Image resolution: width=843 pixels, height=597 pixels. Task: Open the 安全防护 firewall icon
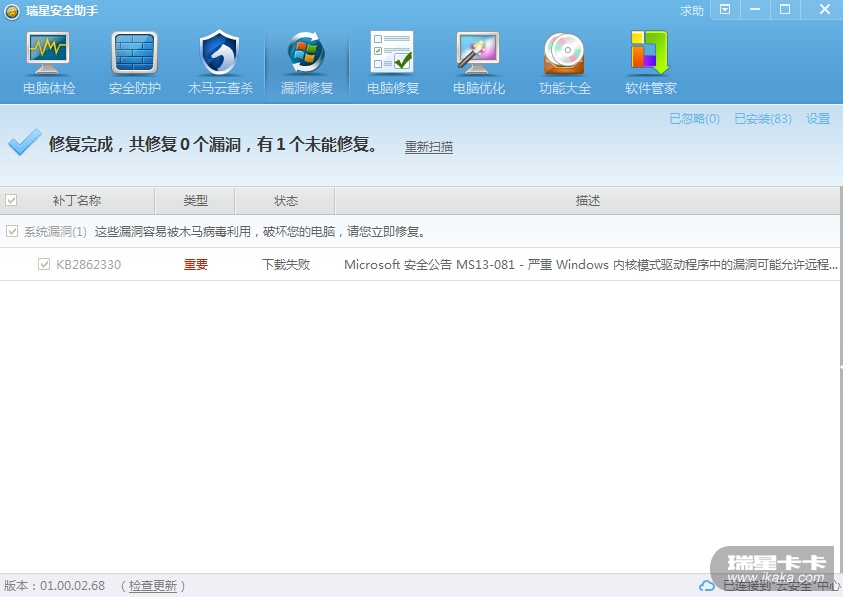[x=134, y=53]
